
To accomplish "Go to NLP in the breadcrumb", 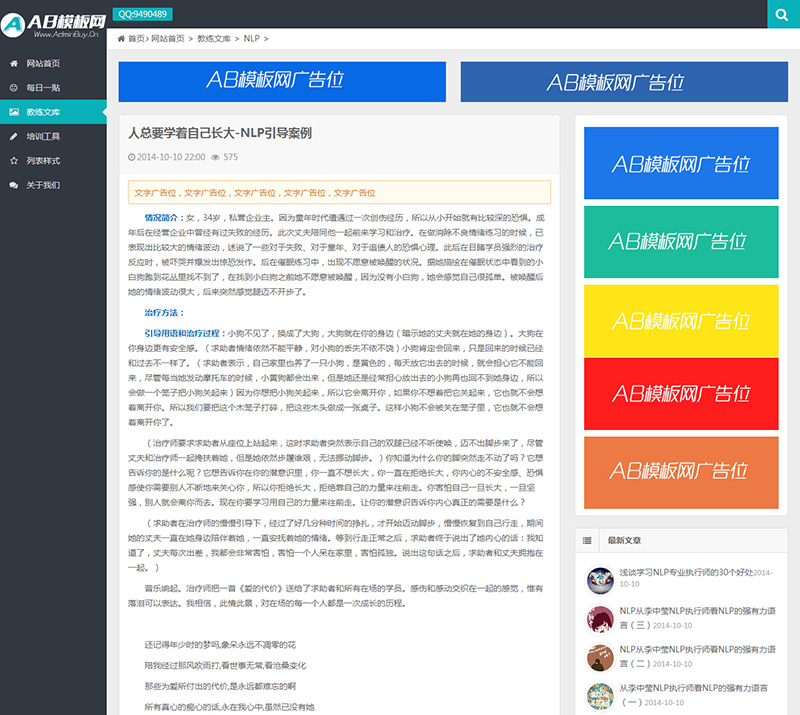I will point(252,39).
